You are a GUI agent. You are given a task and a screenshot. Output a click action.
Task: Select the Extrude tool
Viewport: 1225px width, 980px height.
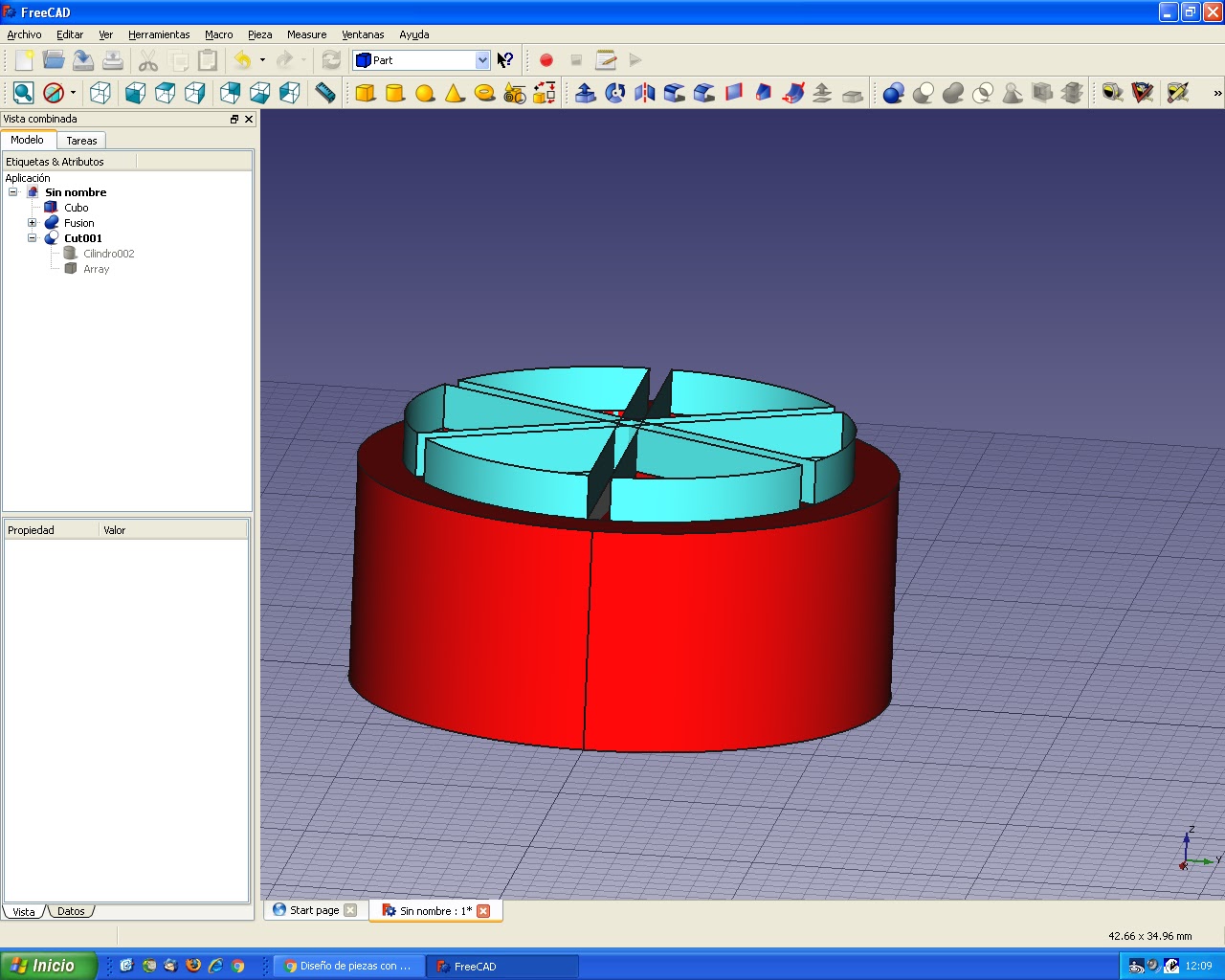(x=586, y=93)
